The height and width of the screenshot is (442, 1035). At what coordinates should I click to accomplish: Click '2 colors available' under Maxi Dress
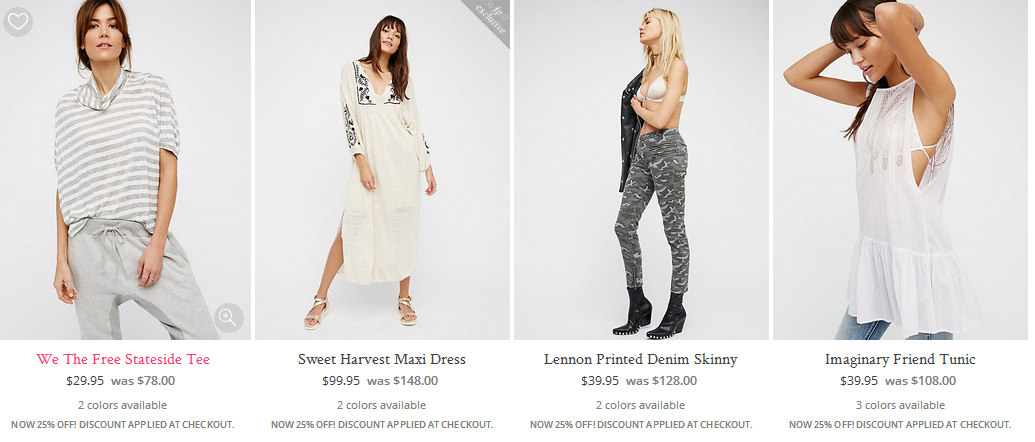click(x=382, y=405)
